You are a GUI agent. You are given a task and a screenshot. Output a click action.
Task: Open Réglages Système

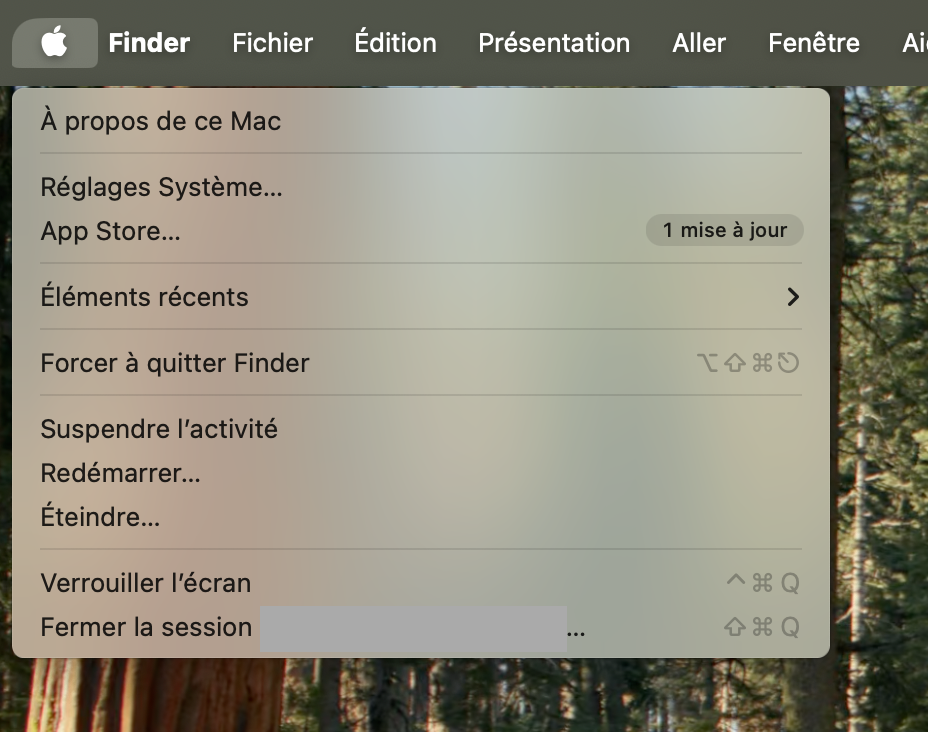161,187
